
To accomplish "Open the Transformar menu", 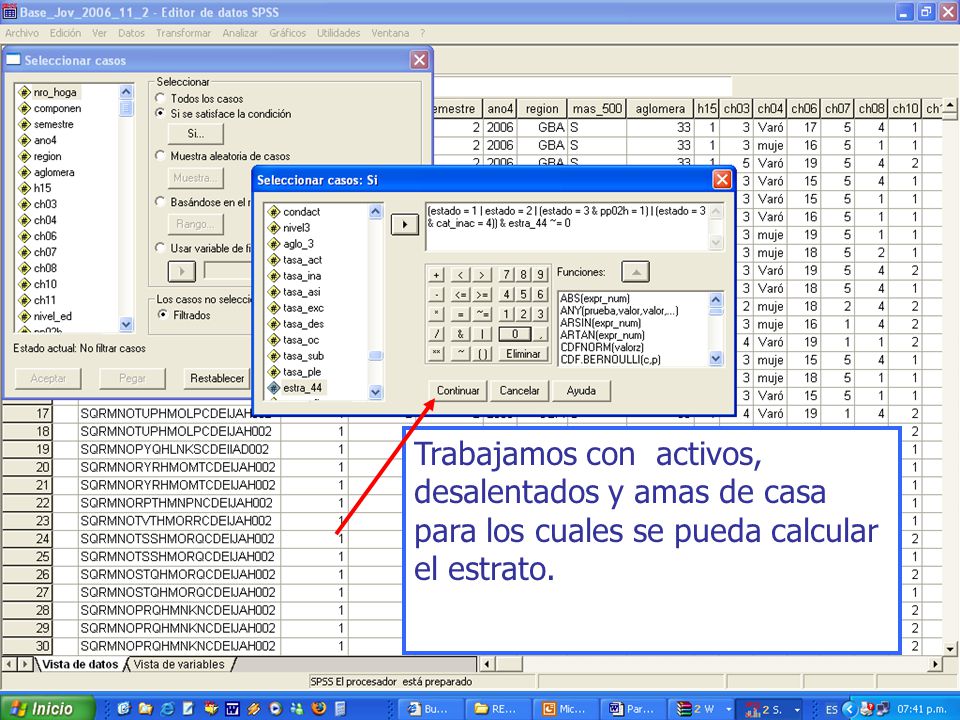I will tap(183, 33).
